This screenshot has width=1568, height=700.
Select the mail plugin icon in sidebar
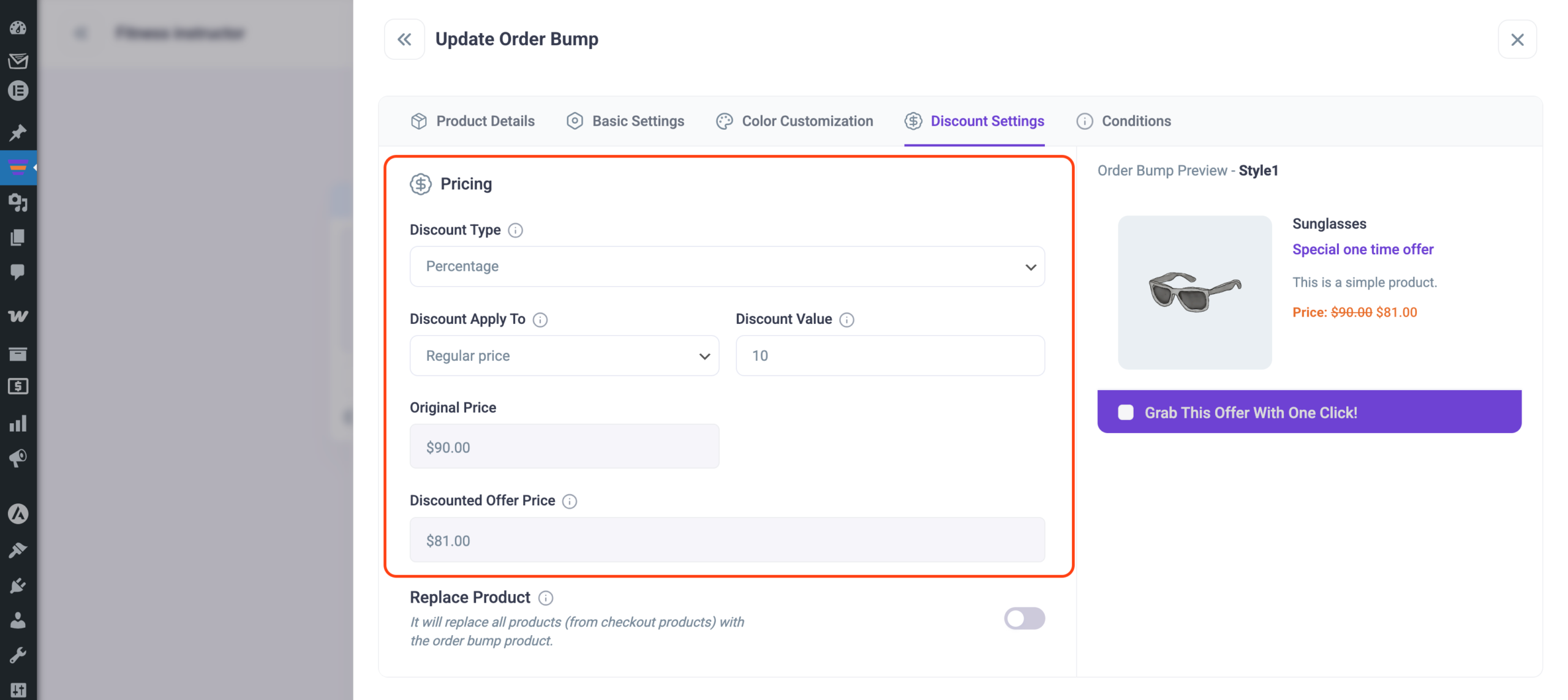pos(18,61)
